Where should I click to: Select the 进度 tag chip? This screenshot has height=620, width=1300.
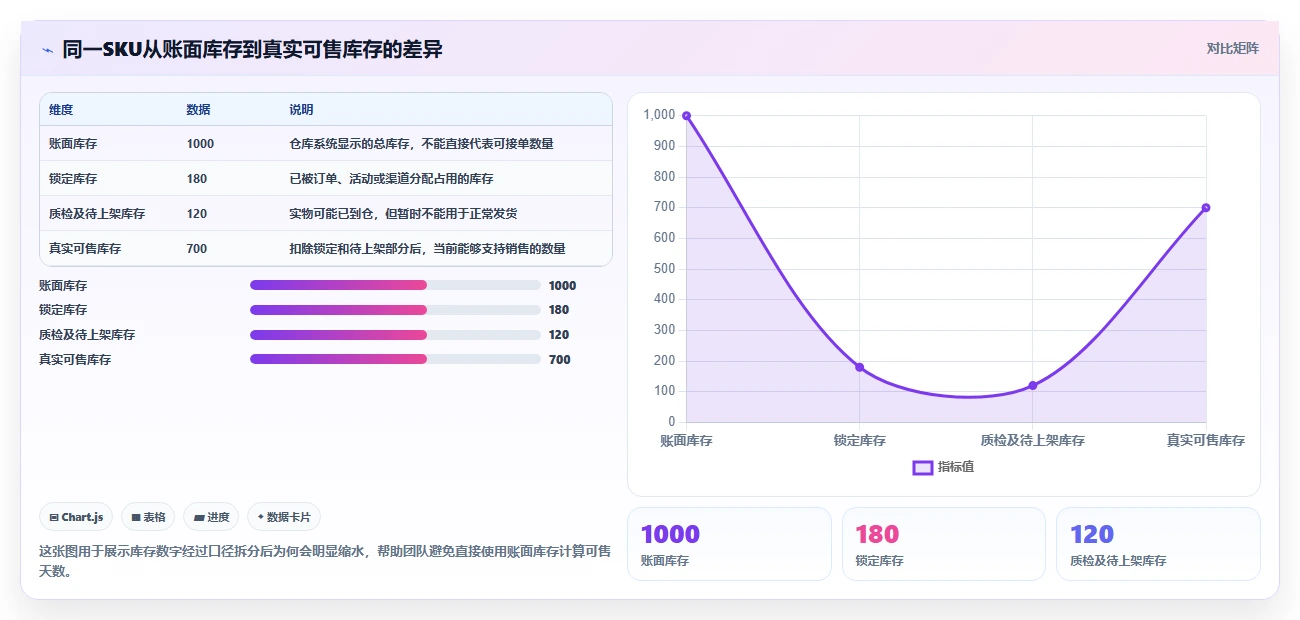click(211, 517)
